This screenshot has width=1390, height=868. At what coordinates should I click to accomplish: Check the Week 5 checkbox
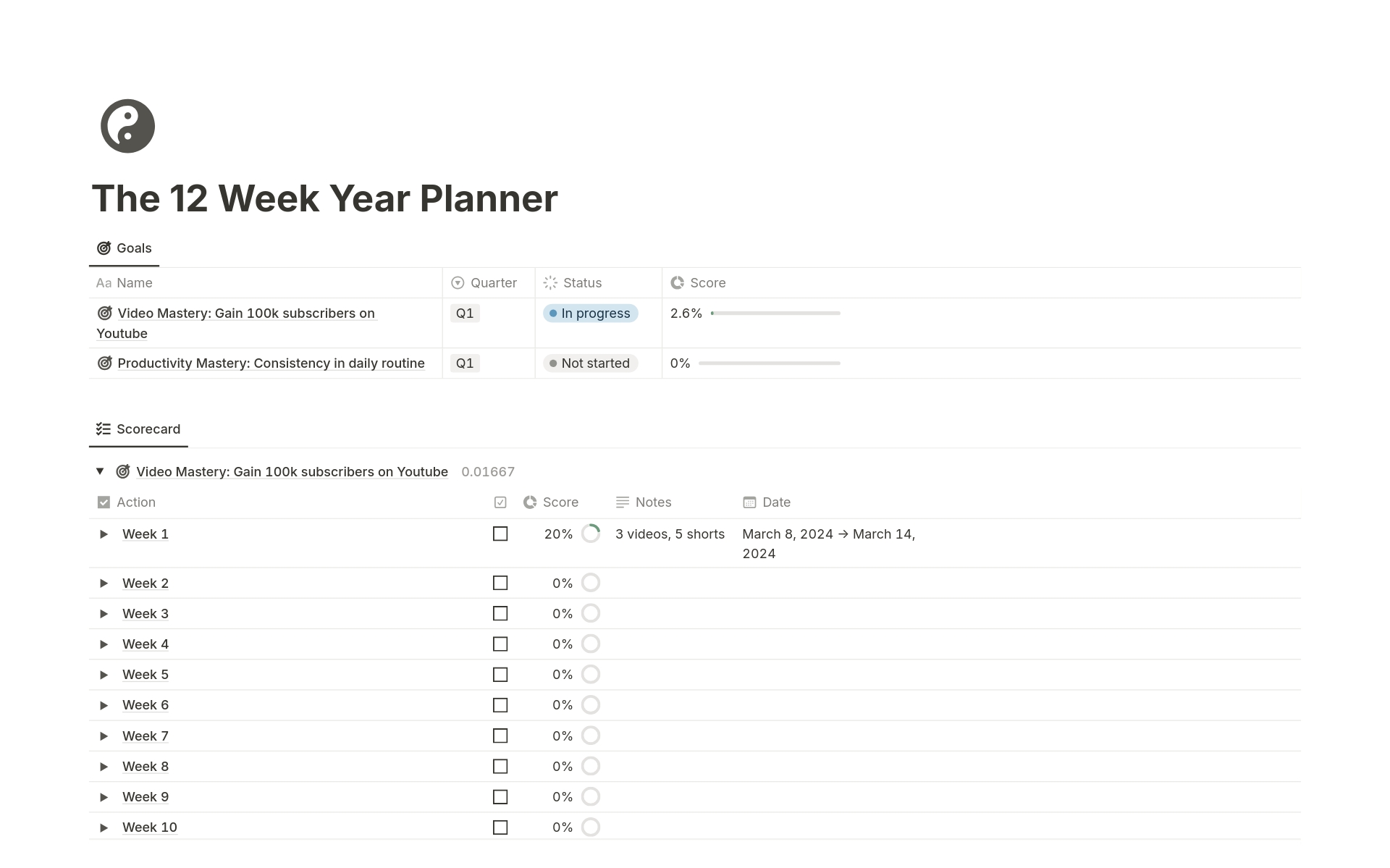500,674
